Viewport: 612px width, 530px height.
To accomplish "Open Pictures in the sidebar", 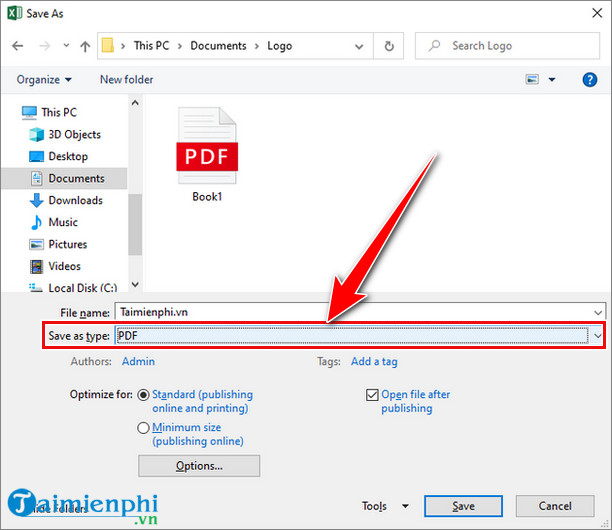I will (x=58, y=244).
